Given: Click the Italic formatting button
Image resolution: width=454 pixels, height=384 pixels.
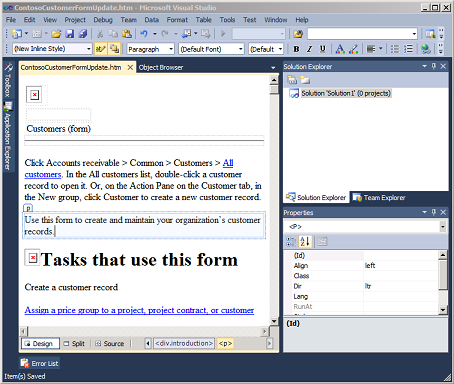Looking at the screenshot, I should click(x=309, y=49).
